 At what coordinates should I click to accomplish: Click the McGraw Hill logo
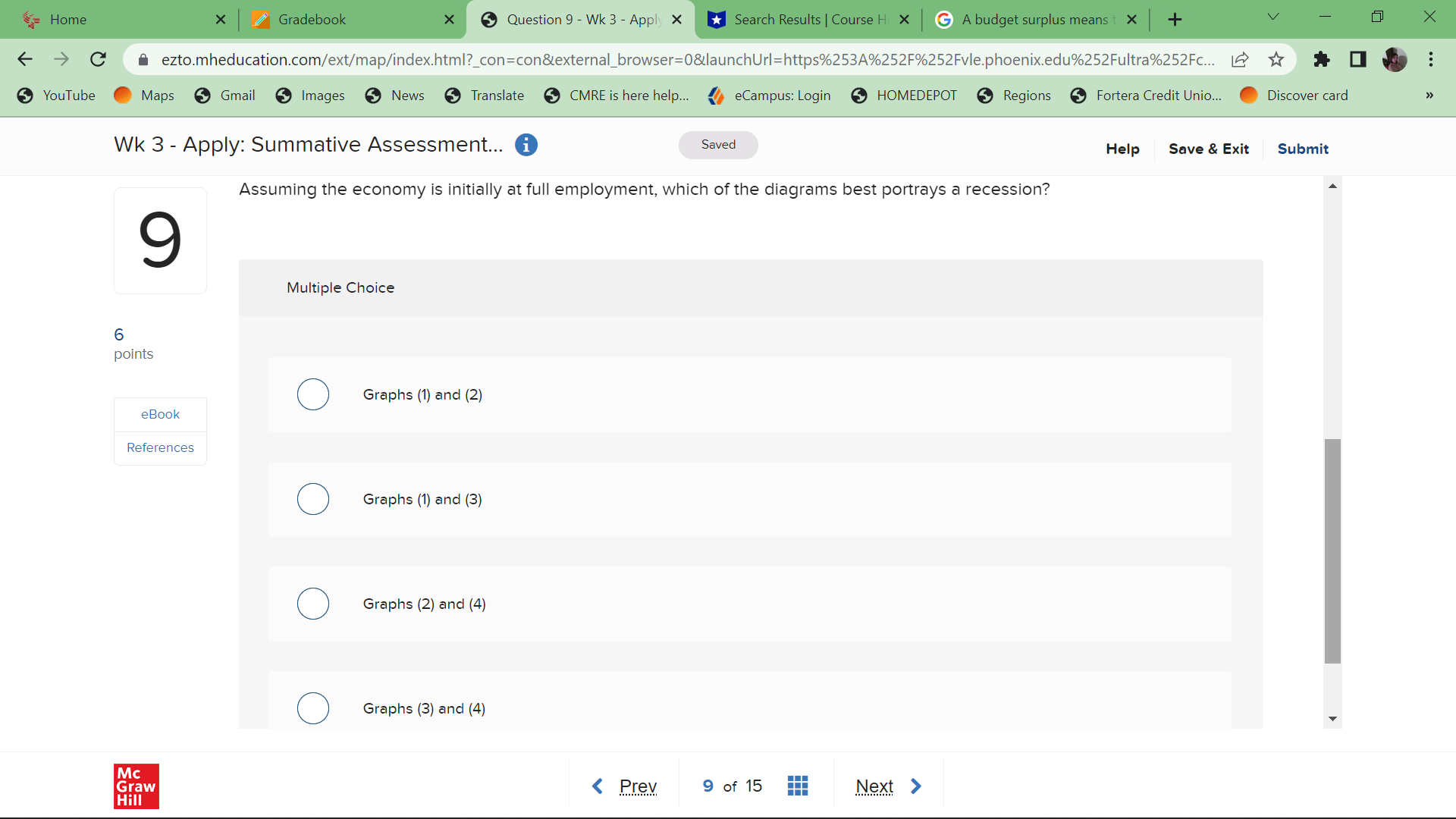point(136,786)
